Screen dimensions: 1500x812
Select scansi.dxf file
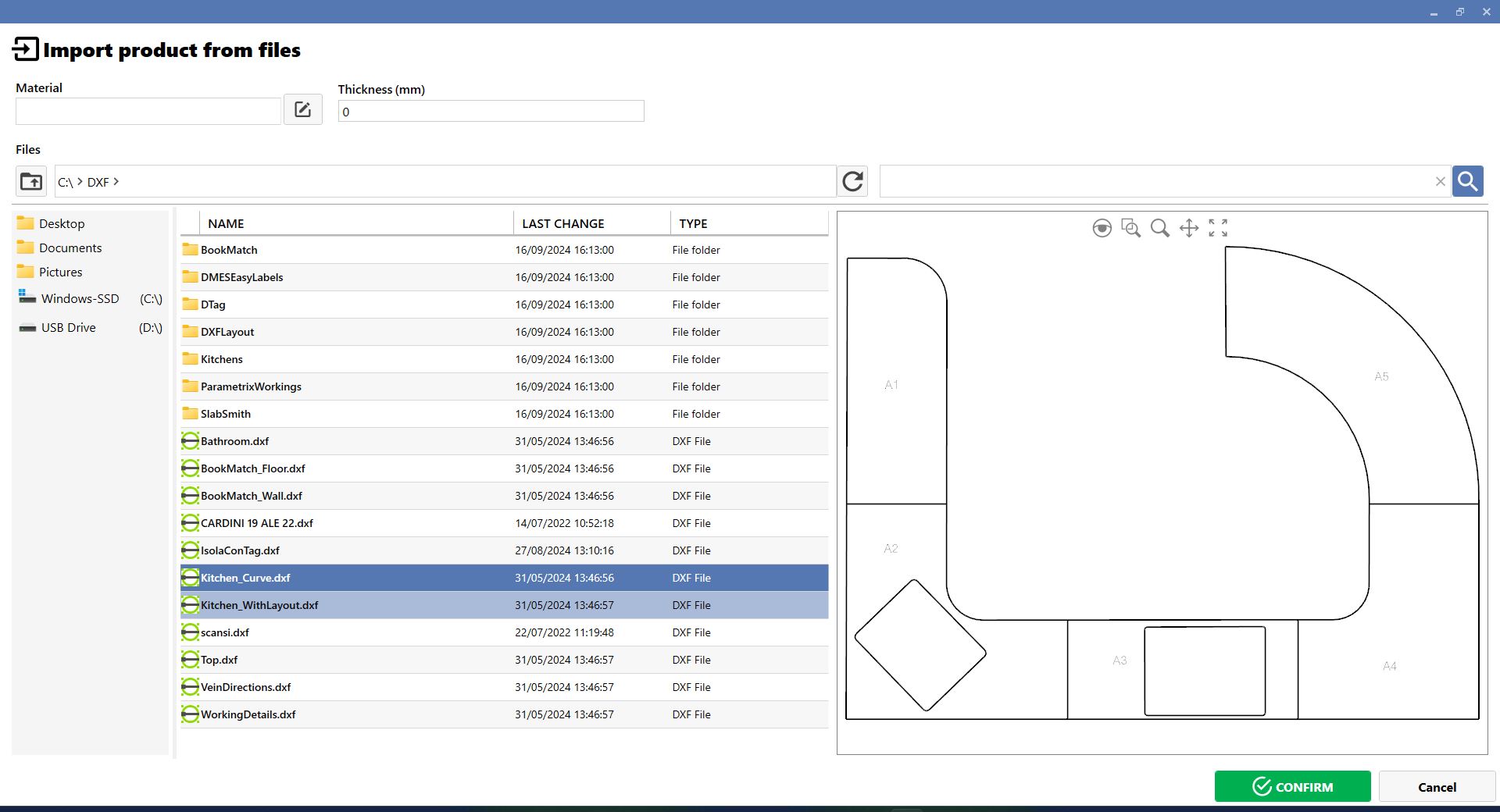pyautogui.click(x=504, y=632)
